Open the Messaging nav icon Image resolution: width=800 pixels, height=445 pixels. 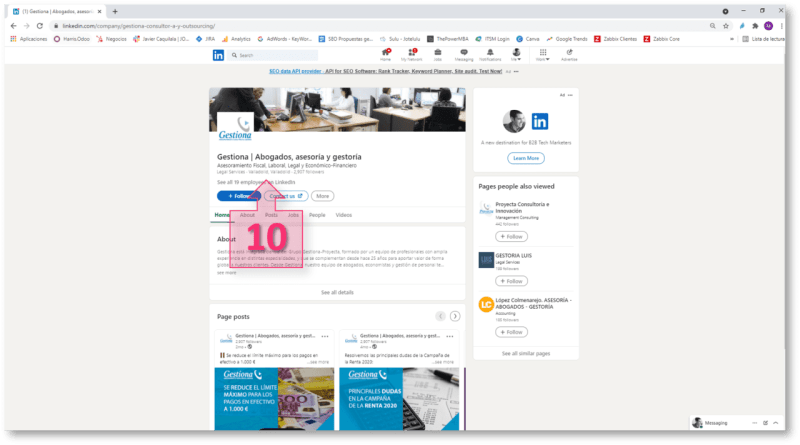[x=464, y=55]
